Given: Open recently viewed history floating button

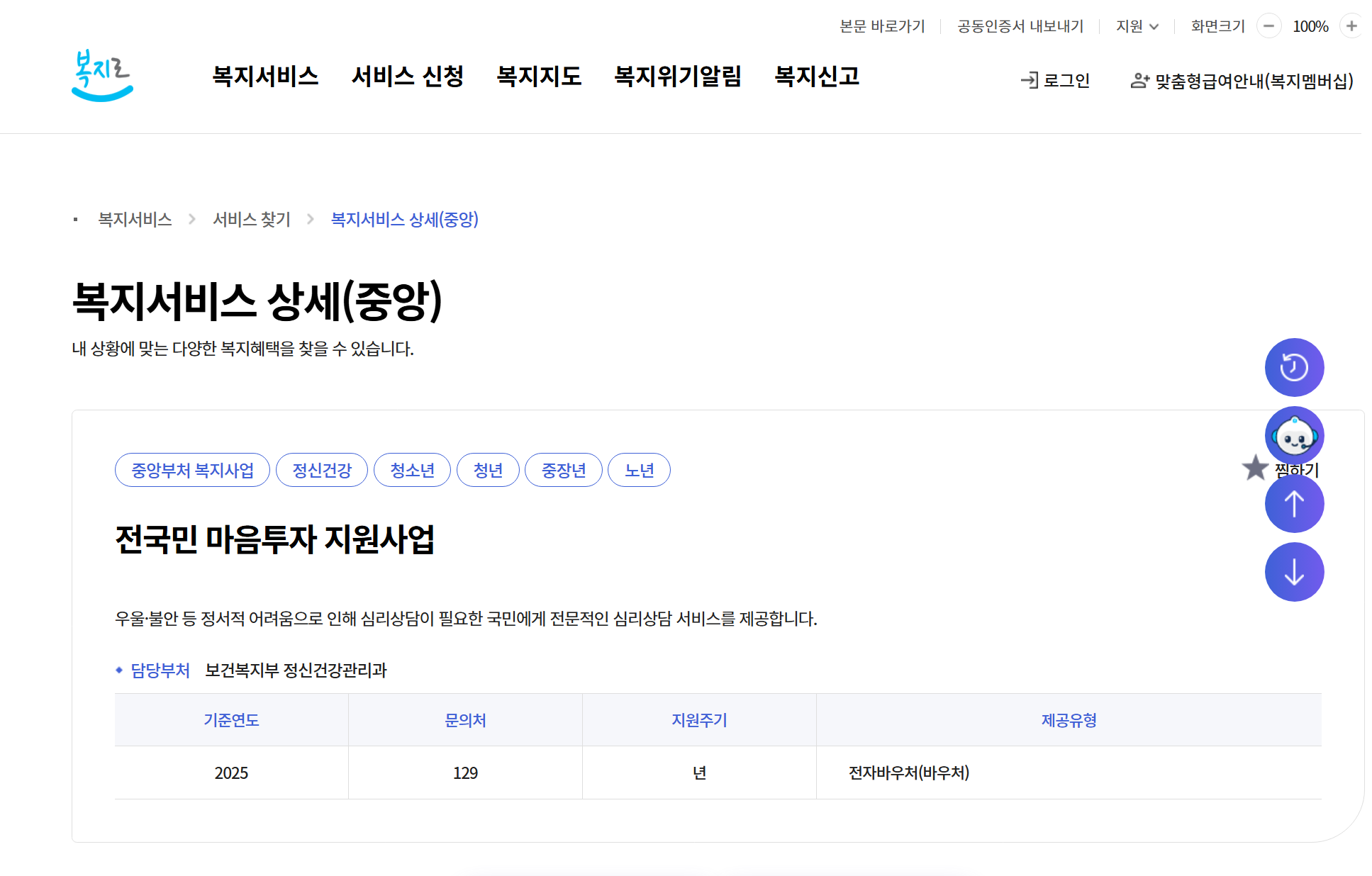Looking at the screenshot, I should [1294, 367].
